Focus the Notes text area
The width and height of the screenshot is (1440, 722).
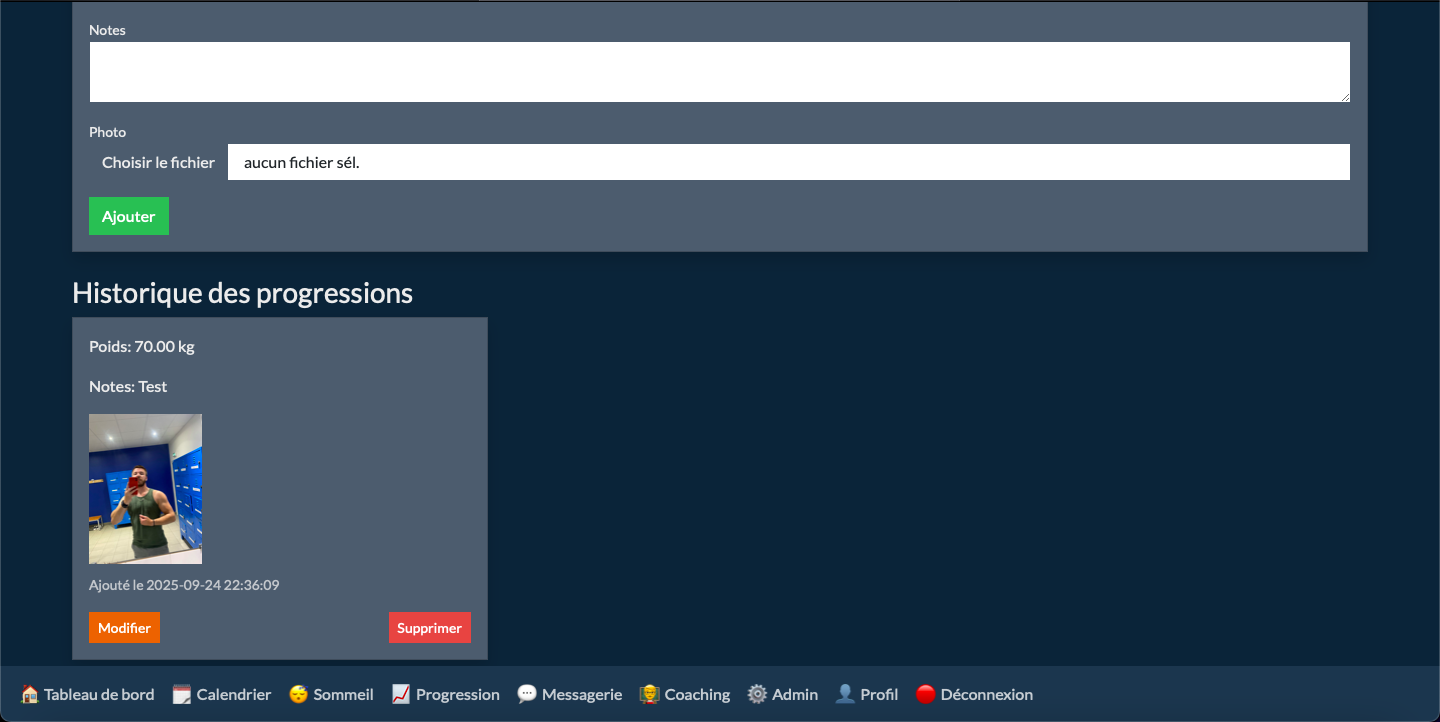(x=719, y=72)
